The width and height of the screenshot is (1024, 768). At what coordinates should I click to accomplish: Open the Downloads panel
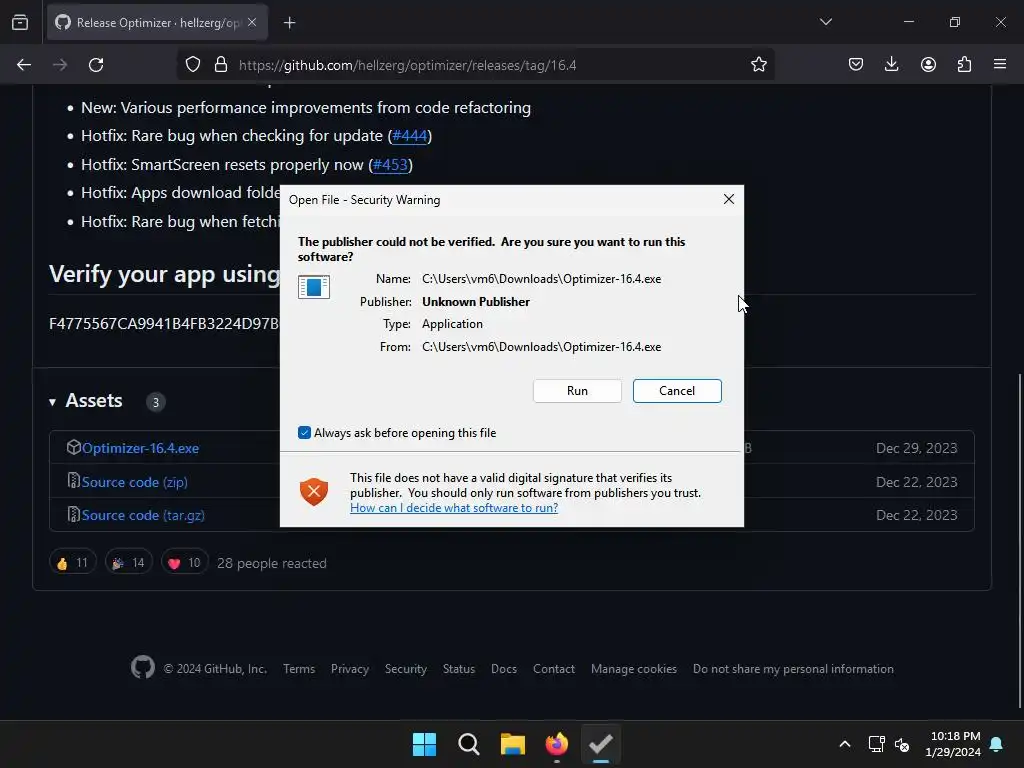coord(891,65)
